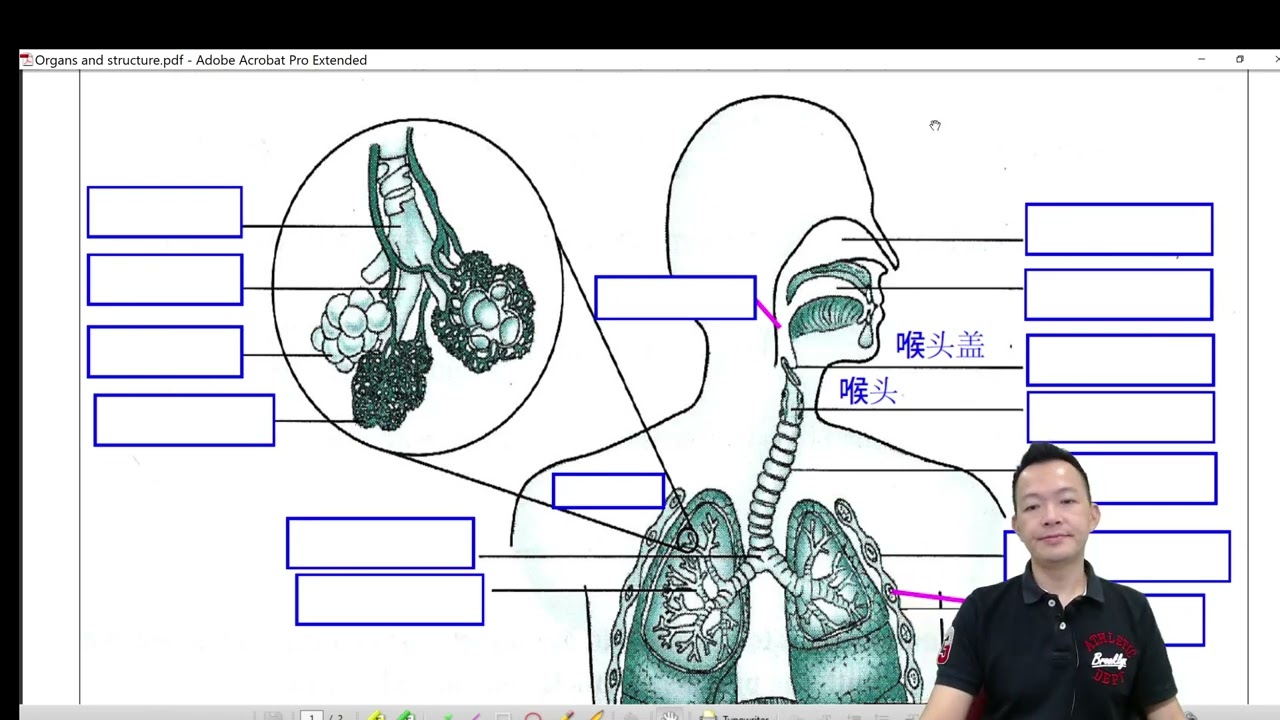Select the 喉头 text annotation
This screenshot has width=1280, height=720.
[868, 391]
